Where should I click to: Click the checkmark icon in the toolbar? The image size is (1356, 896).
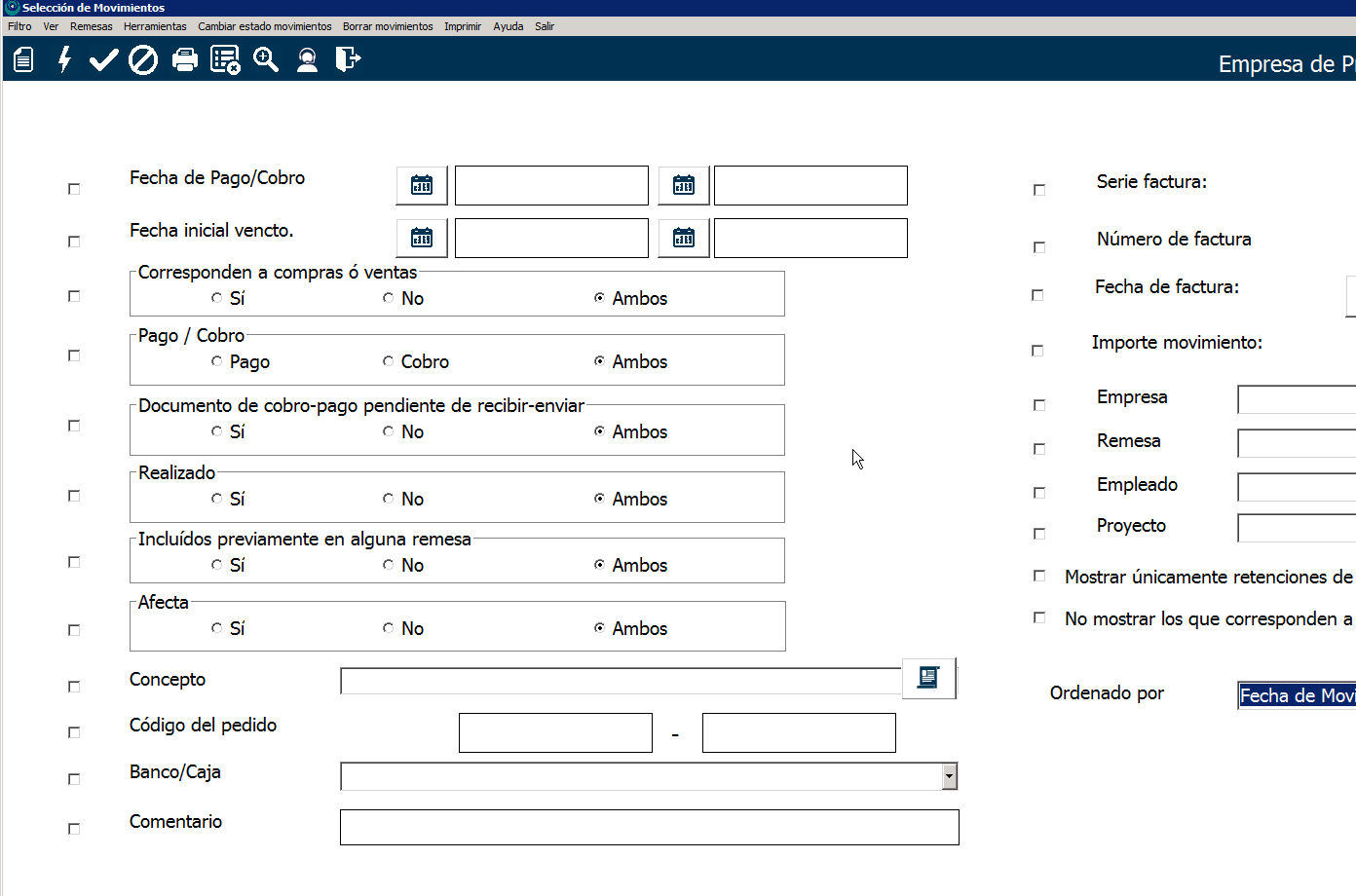[x=103, y=60]
